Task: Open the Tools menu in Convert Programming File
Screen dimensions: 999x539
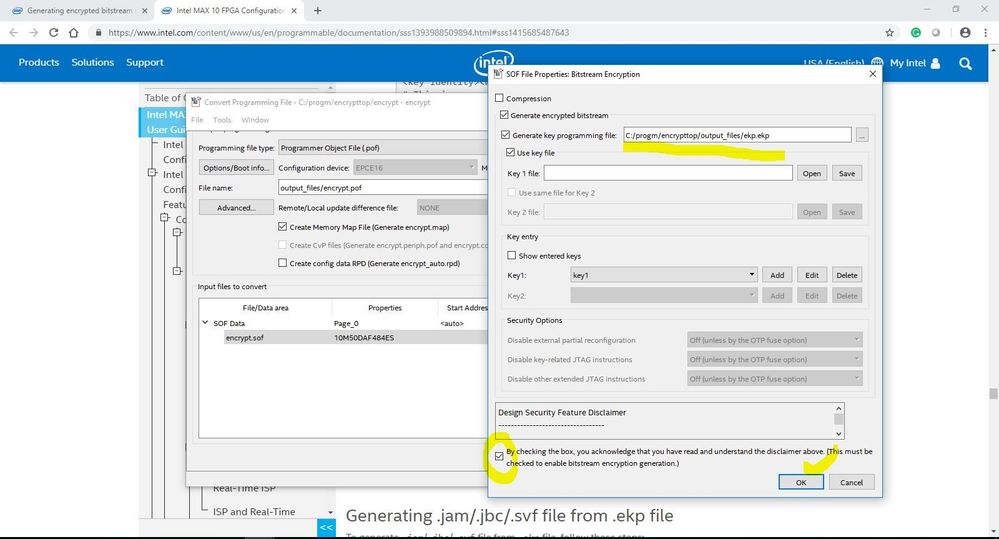Action: (x=222, y=120)
